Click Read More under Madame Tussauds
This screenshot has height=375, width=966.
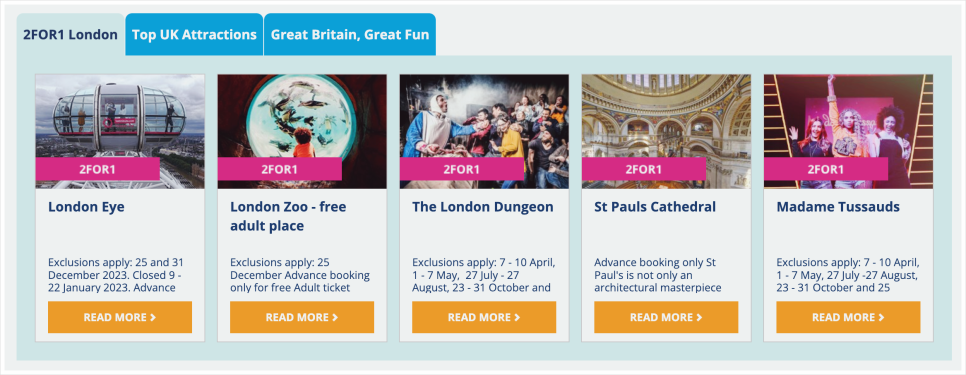848,317
